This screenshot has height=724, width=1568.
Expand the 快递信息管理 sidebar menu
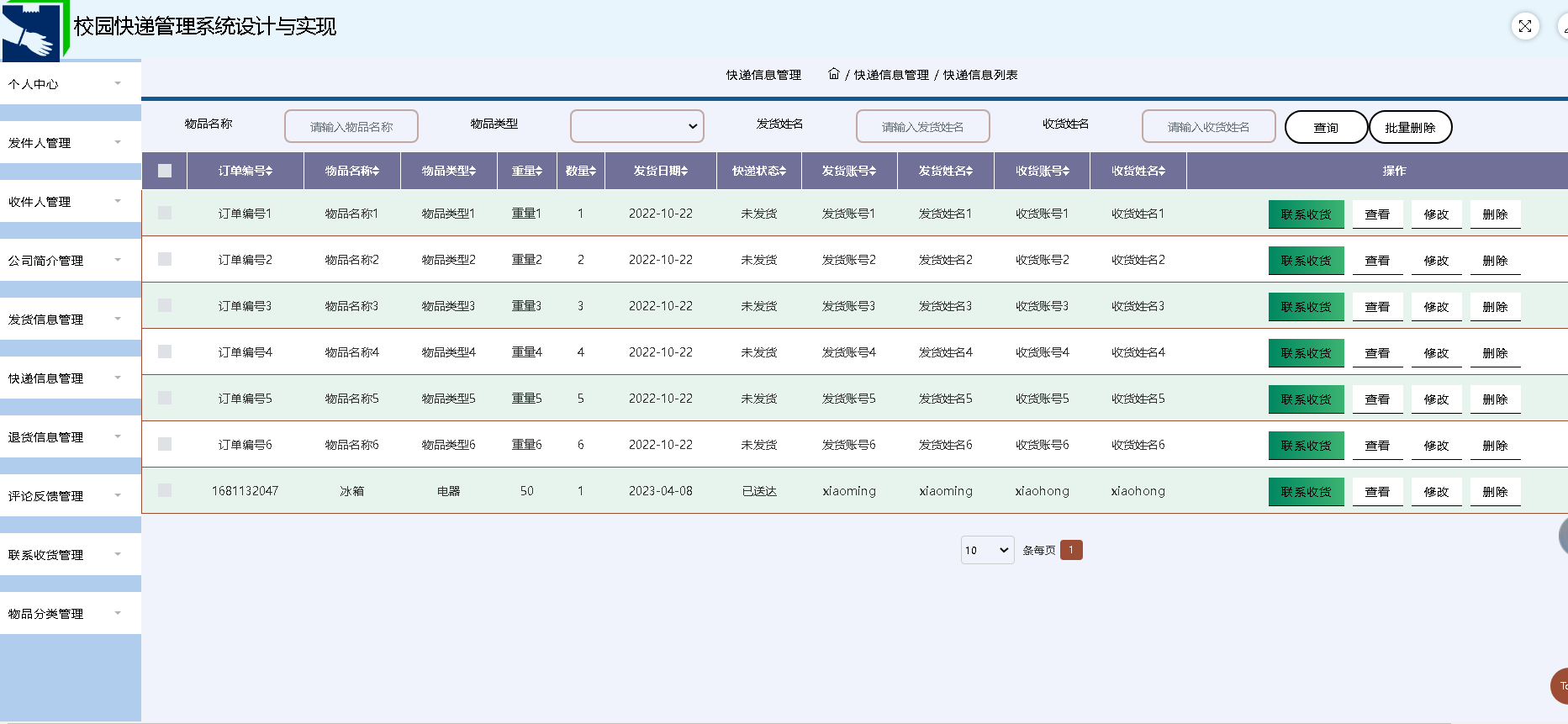tap(71, 378)
